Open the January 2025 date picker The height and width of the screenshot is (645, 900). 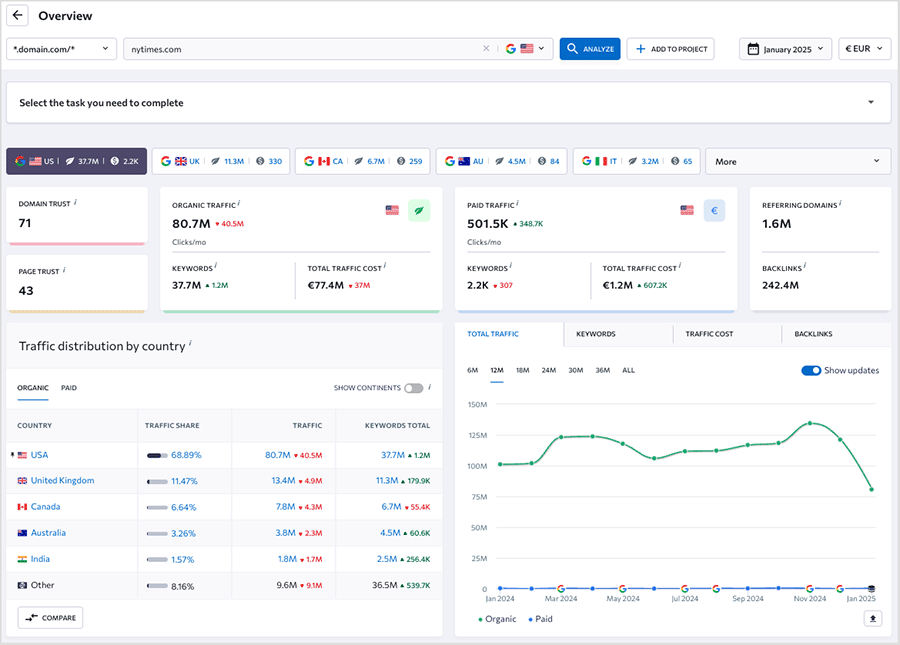pyautogui.click(x=785, y=49)
